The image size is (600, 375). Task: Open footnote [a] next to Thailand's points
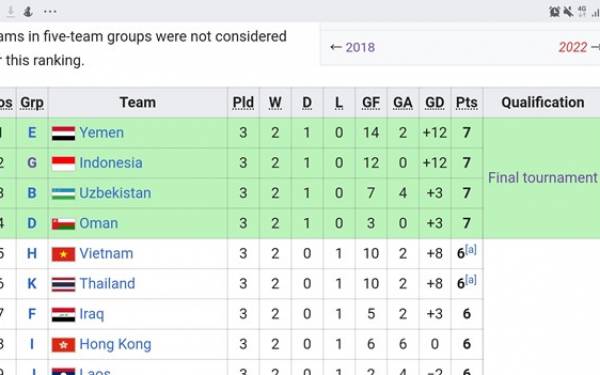[471, 280]
